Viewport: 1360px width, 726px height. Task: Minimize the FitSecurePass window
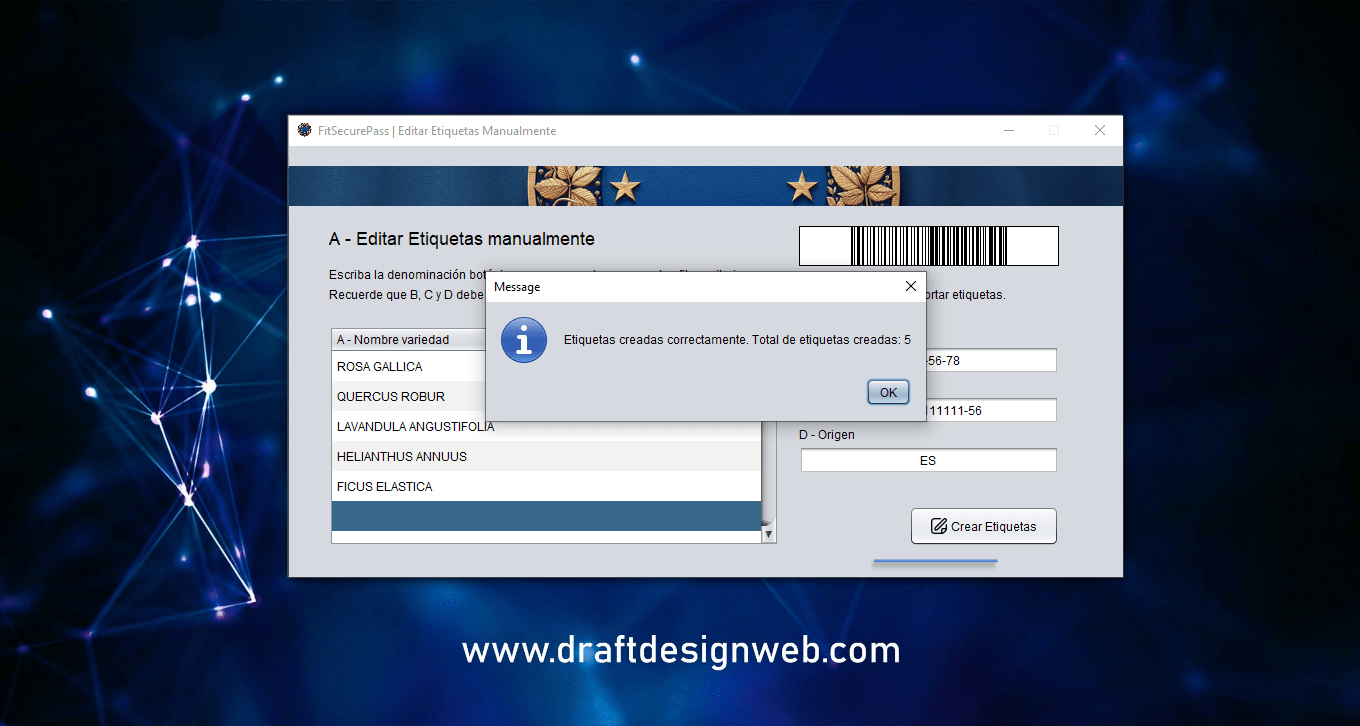pyautogui.click(x=1008, y=131)
